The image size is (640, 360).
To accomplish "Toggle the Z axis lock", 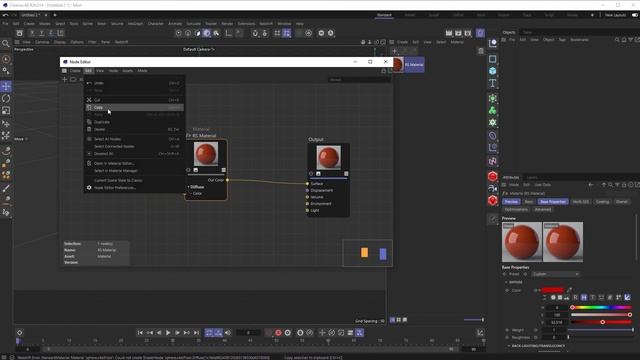I will coord(51,33).
